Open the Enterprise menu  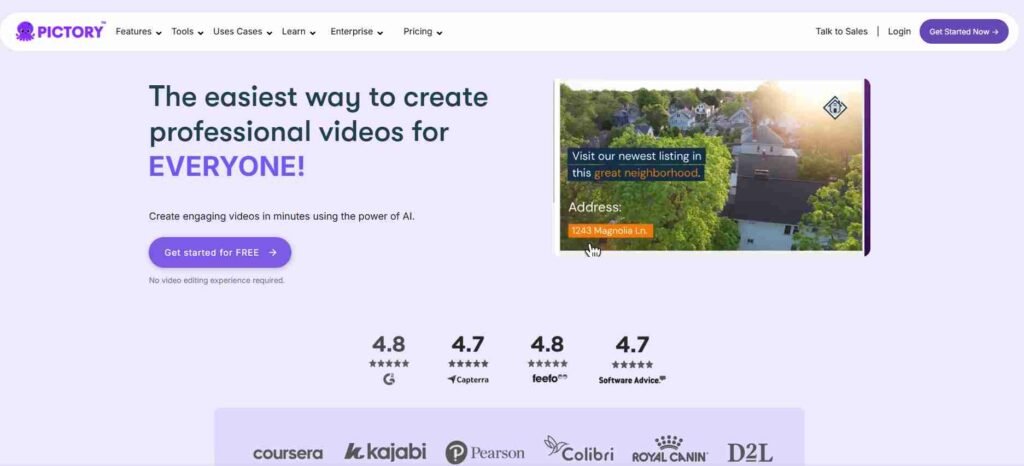[x=351, y=31]
